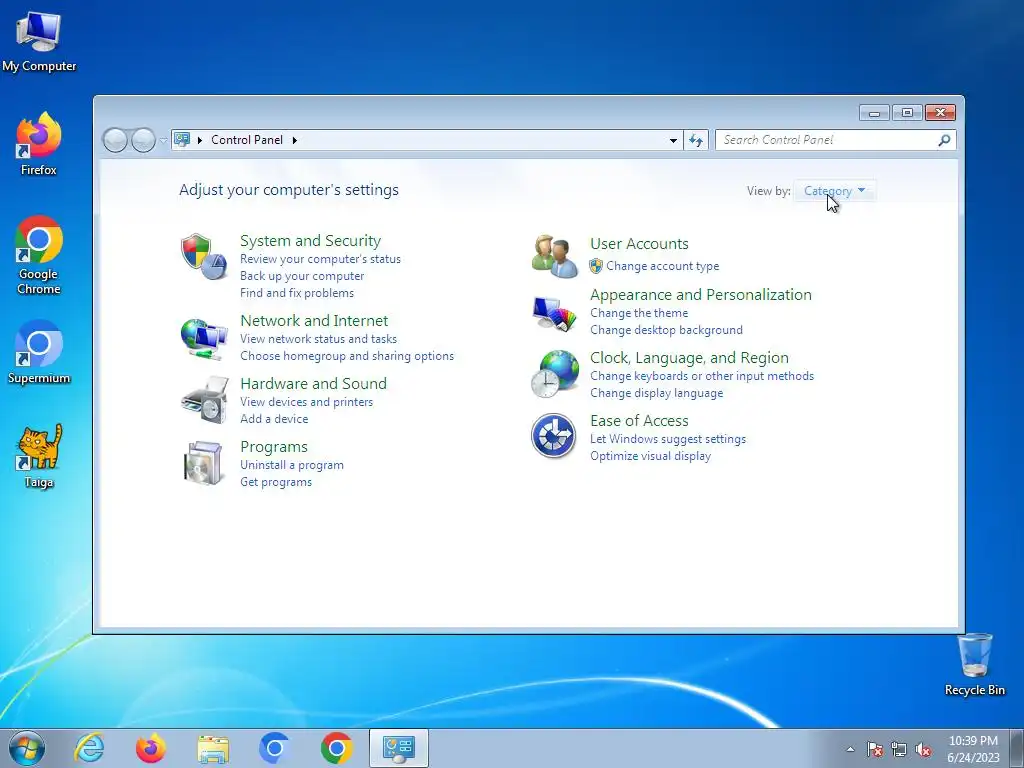This screenshot has width=1024, height=768.
Task: Click the Action Center flag tray icon
Action: tap(875, 749)
